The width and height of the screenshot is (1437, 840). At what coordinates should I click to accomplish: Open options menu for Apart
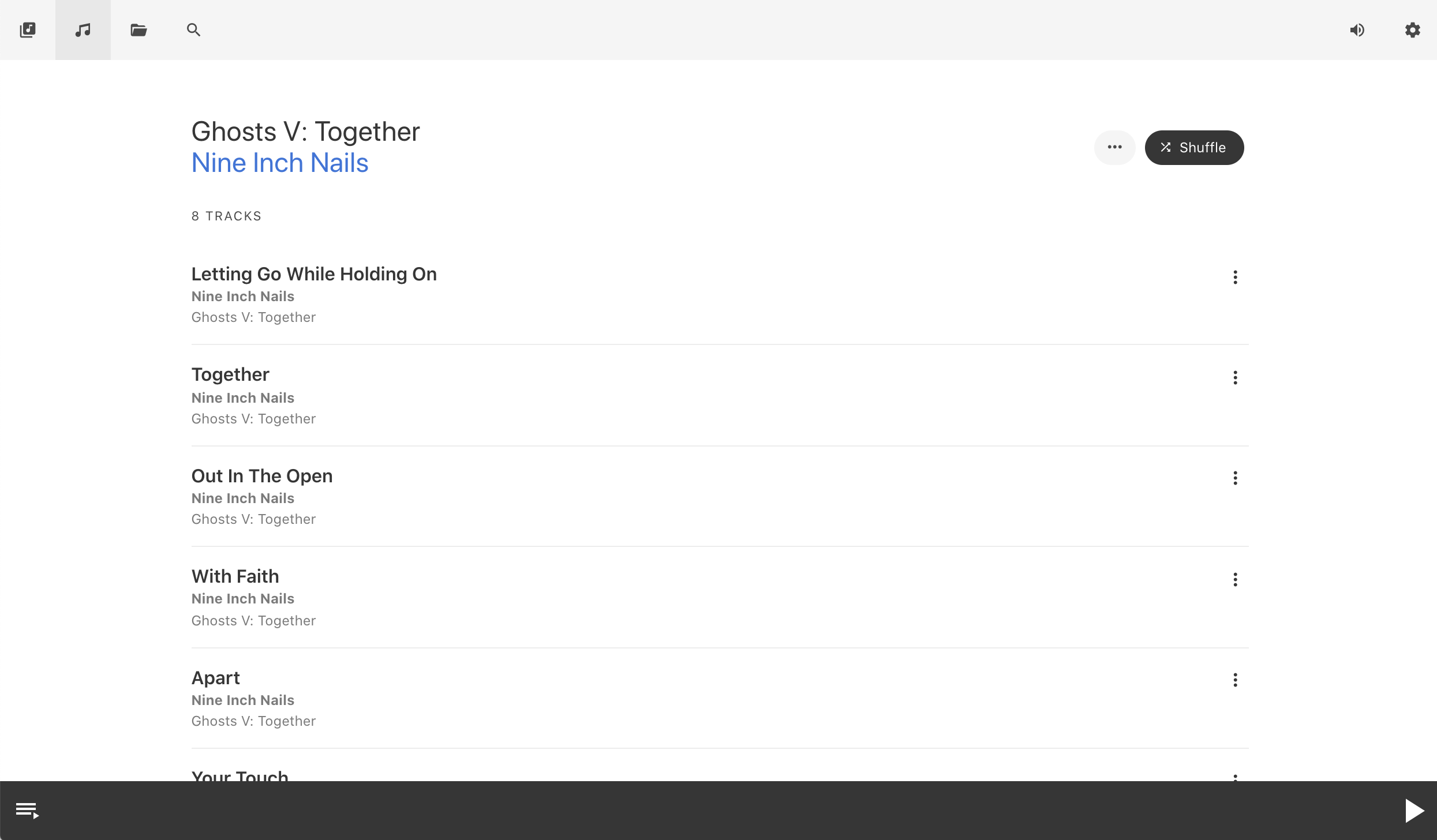[1235, 680]
